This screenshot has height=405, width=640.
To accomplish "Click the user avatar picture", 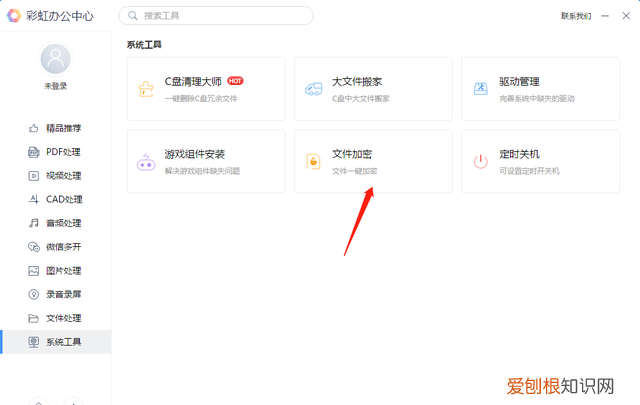I will coord(56,59).
